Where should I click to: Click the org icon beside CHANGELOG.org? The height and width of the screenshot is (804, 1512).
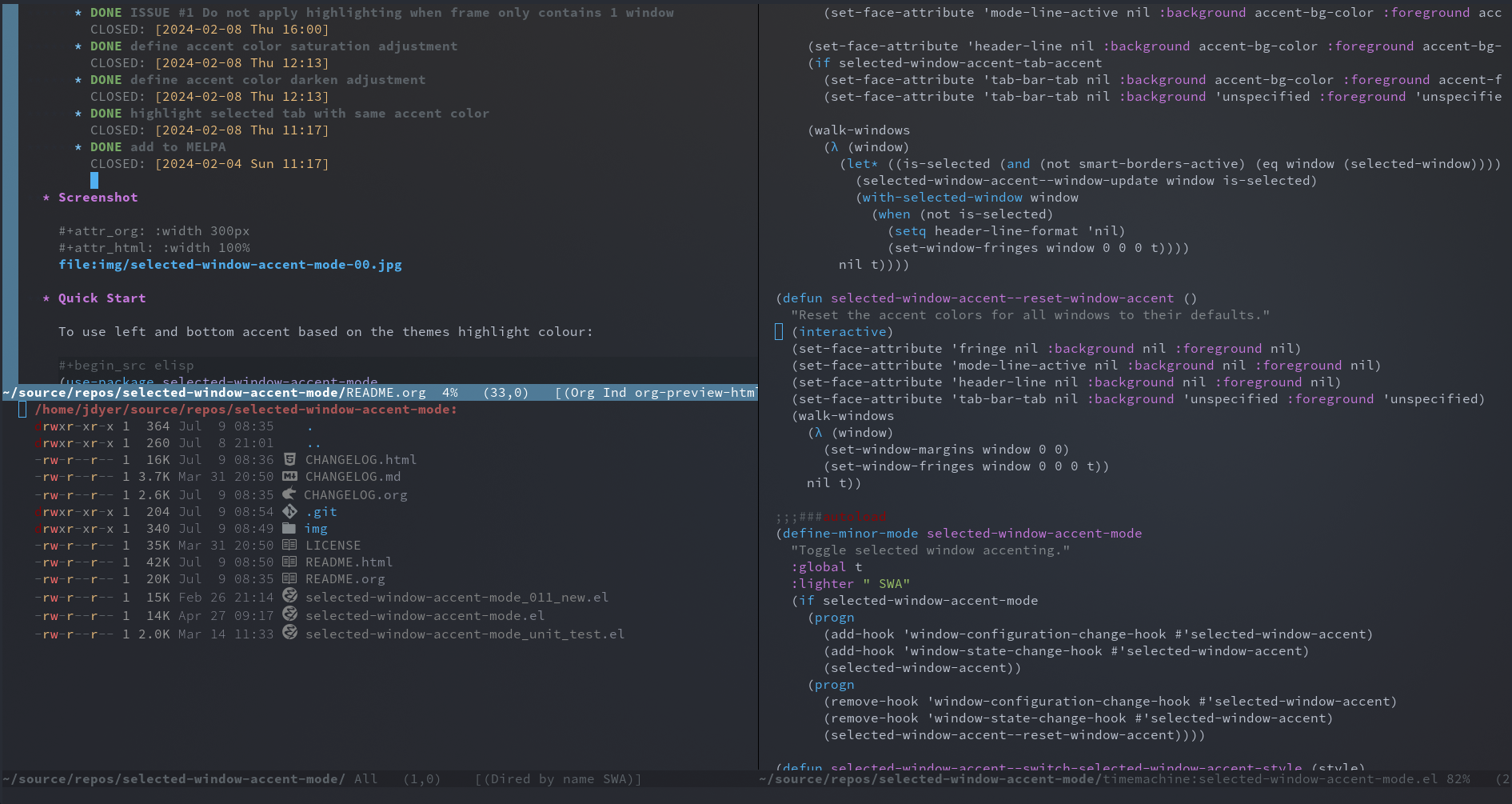(x=289, y=494)
